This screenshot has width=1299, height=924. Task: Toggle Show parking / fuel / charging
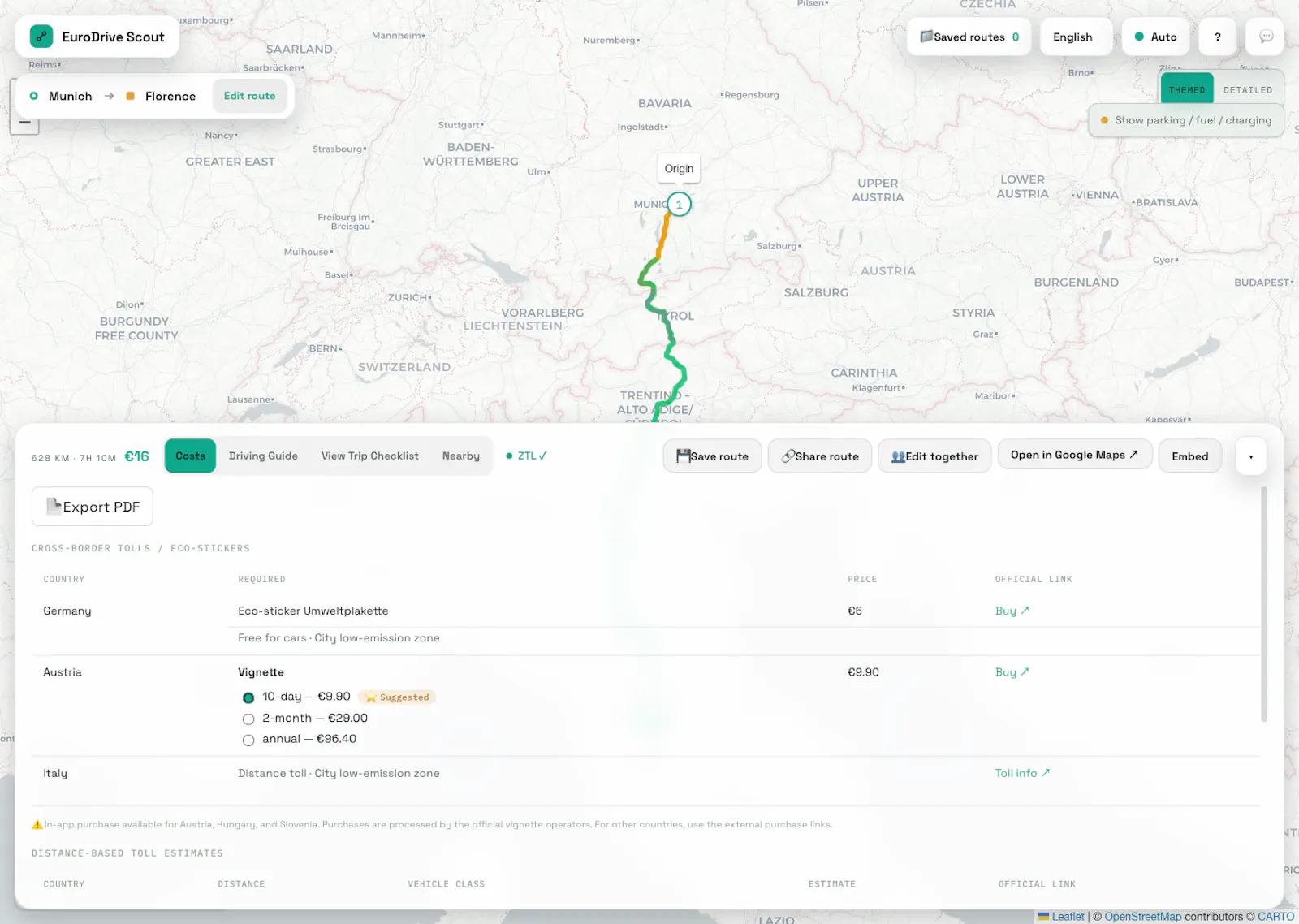coord(1186,120)
